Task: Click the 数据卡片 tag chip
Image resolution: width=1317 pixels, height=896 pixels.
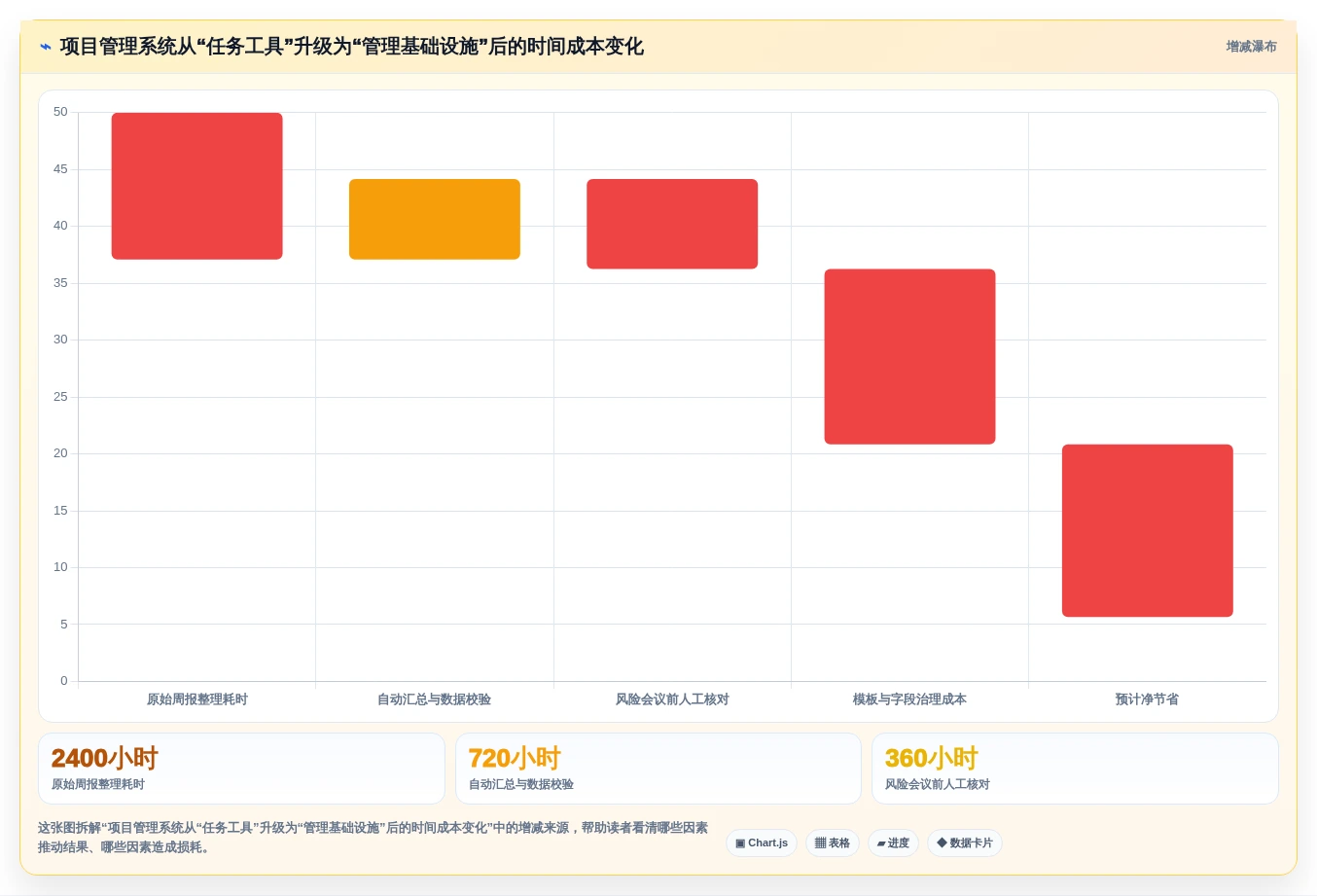Action: pyautogui.click(x=965, y=843)
